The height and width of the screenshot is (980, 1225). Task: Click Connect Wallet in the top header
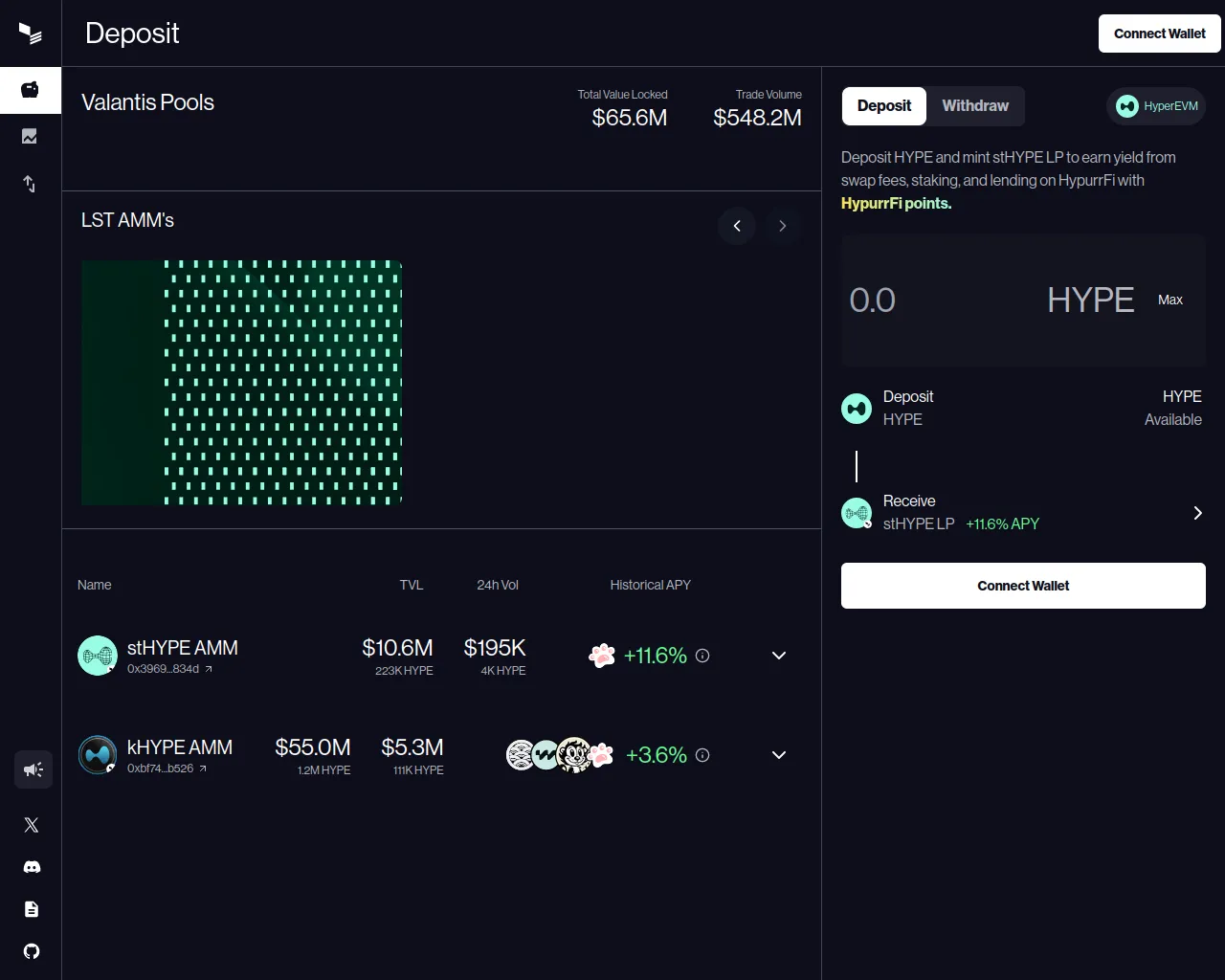1159,33
